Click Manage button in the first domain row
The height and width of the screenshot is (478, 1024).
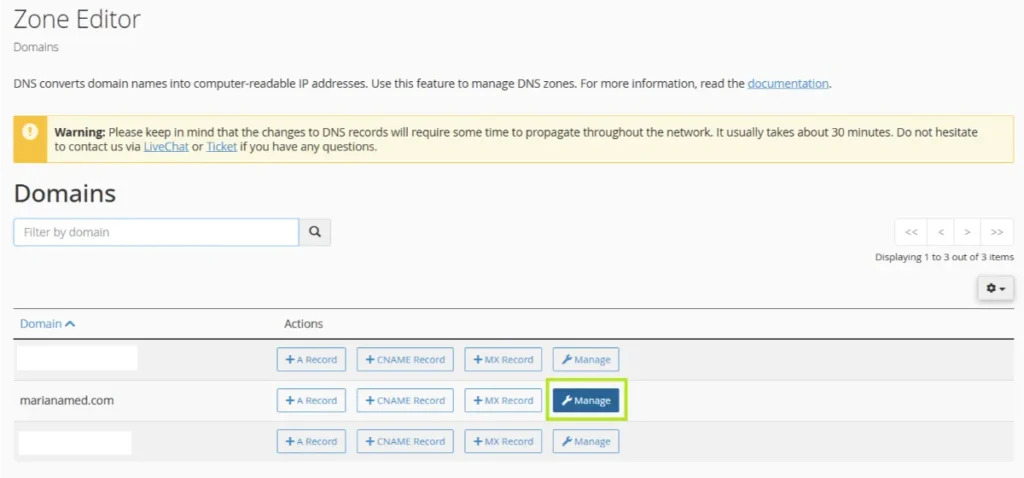coord(586,360)
